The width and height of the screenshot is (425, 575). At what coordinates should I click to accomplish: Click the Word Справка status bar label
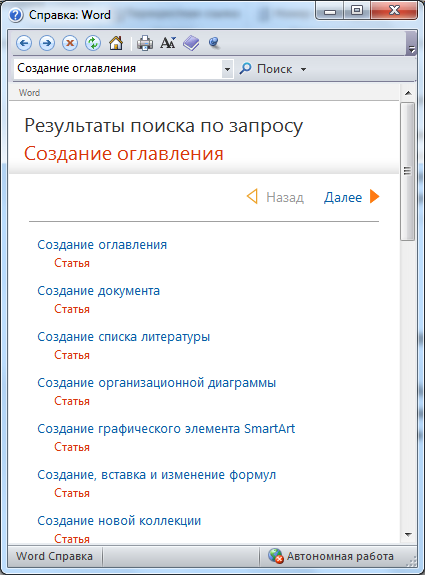54,556
